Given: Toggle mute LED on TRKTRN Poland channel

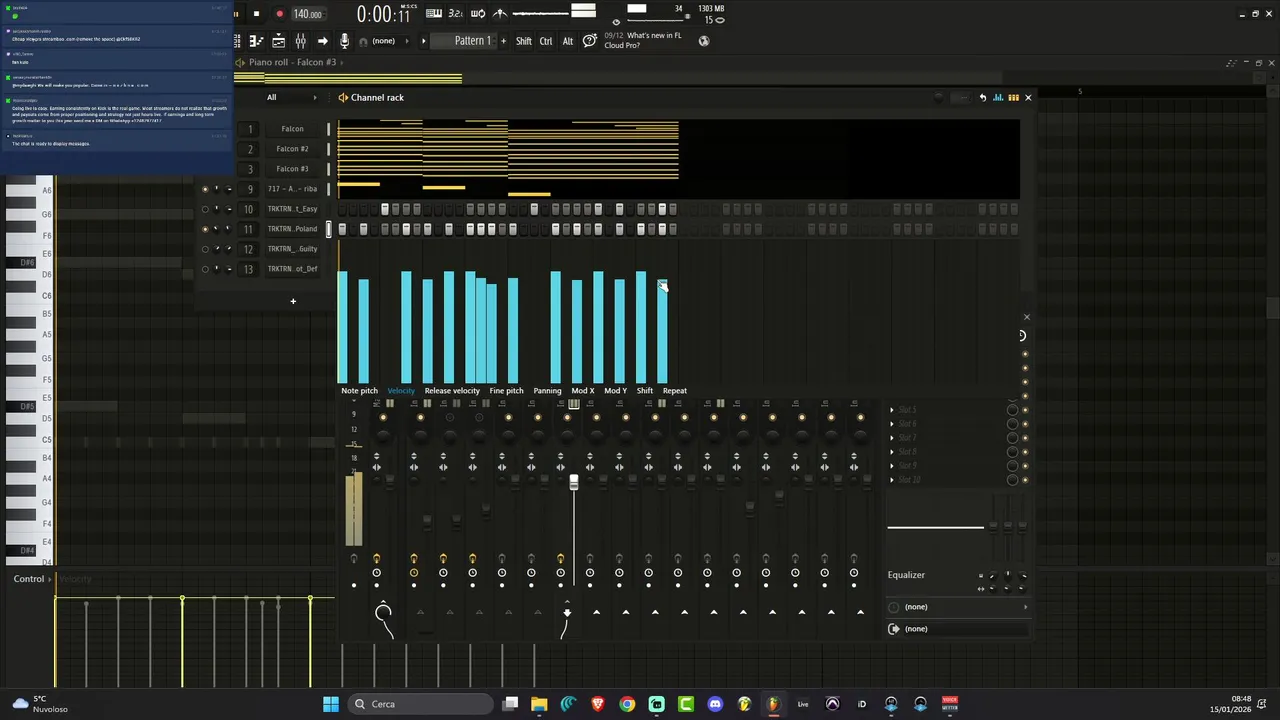Looking at the screenshot, I should 205,229.
